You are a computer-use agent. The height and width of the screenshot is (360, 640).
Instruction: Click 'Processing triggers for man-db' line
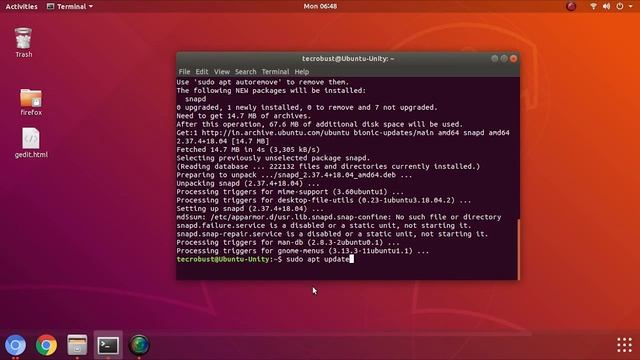pos(288,242)
